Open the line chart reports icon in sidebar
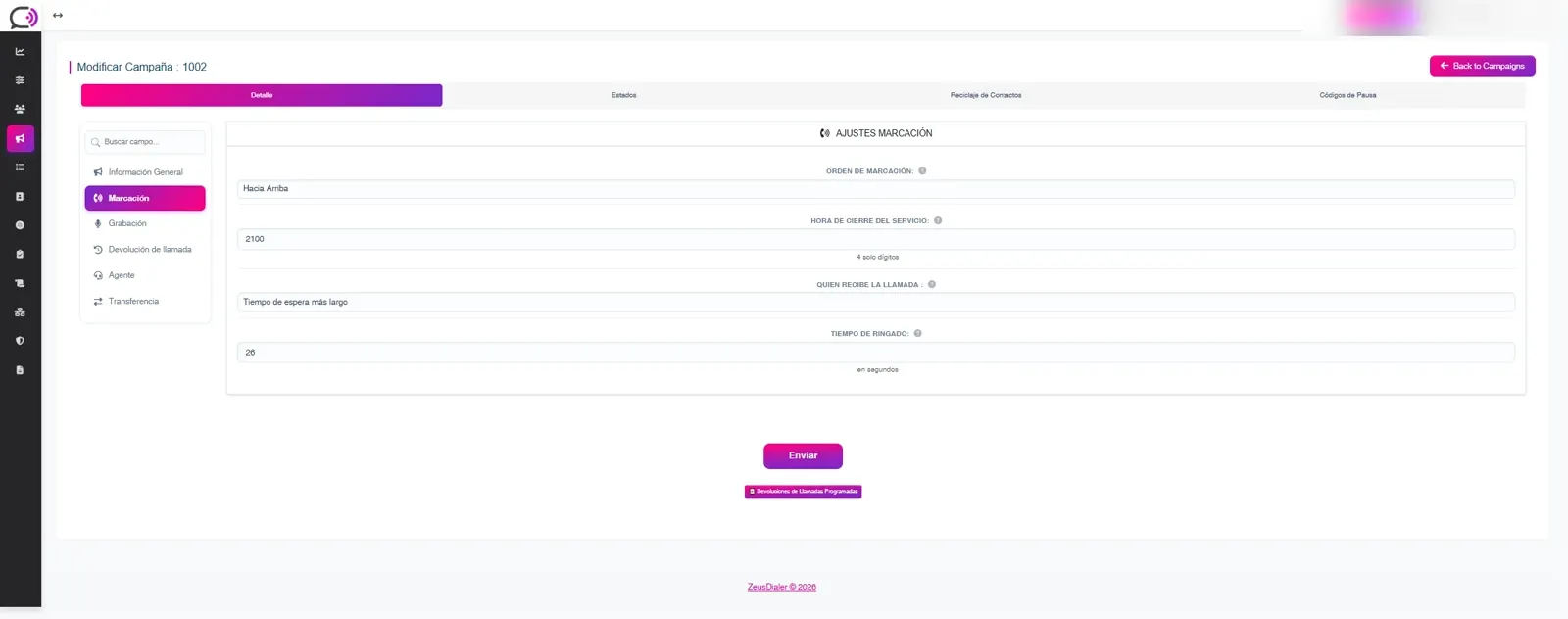Viewport: 1568px width, 619px height. point(20,51)
